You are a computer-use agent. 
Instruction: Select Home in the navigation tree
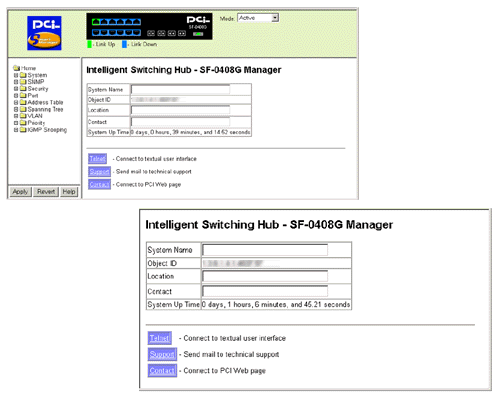click(x=28, y=68)
